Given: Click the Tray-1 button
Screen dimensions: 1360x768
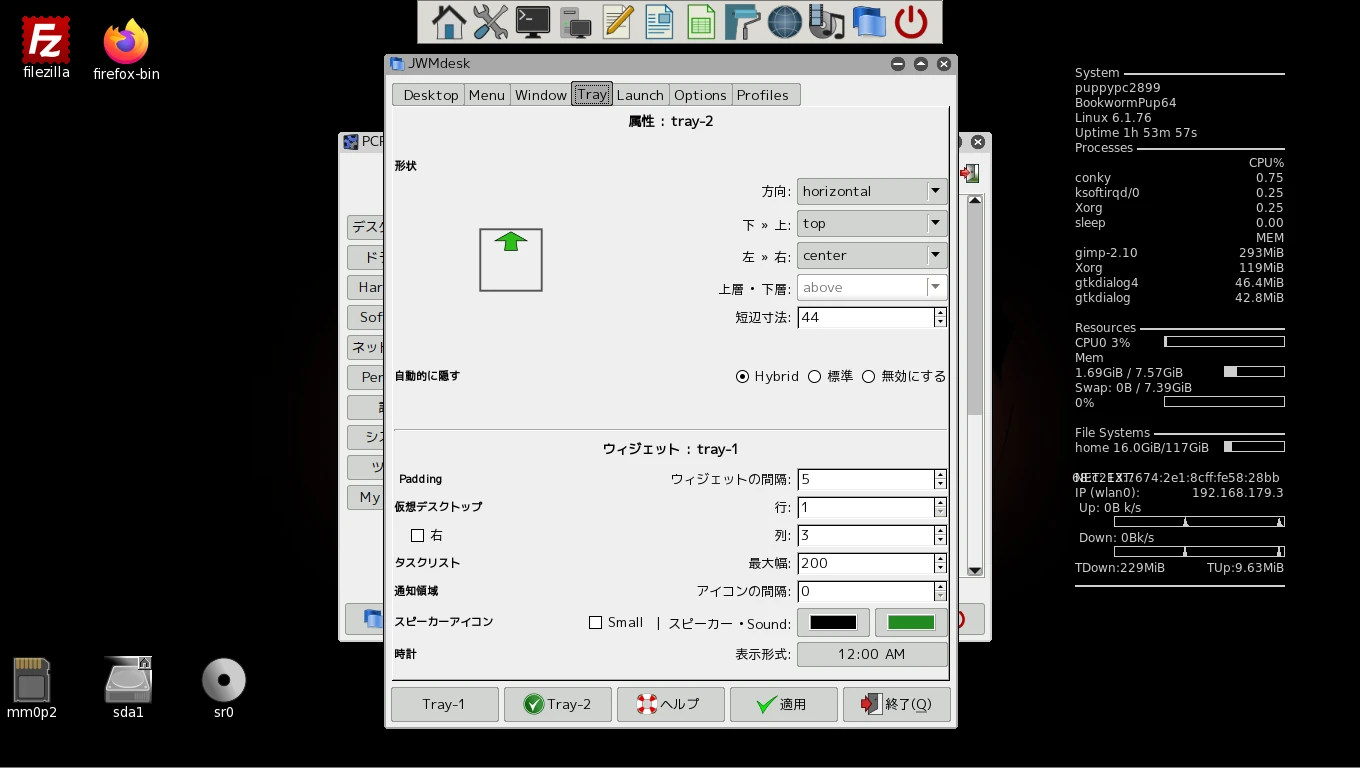Looking at the screenshot, I should coord(444,704).
